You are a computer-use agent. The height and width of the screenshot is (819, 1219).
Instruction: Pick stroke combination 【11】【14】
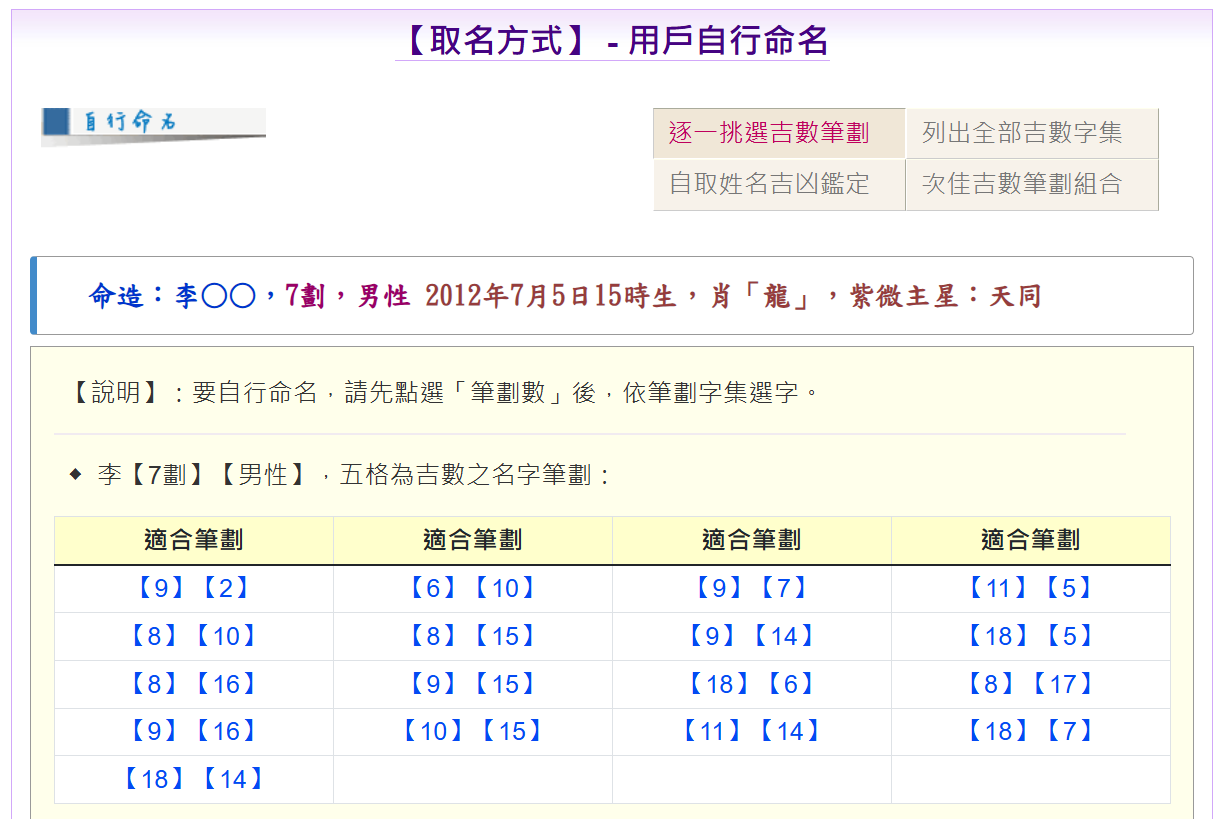751,732
